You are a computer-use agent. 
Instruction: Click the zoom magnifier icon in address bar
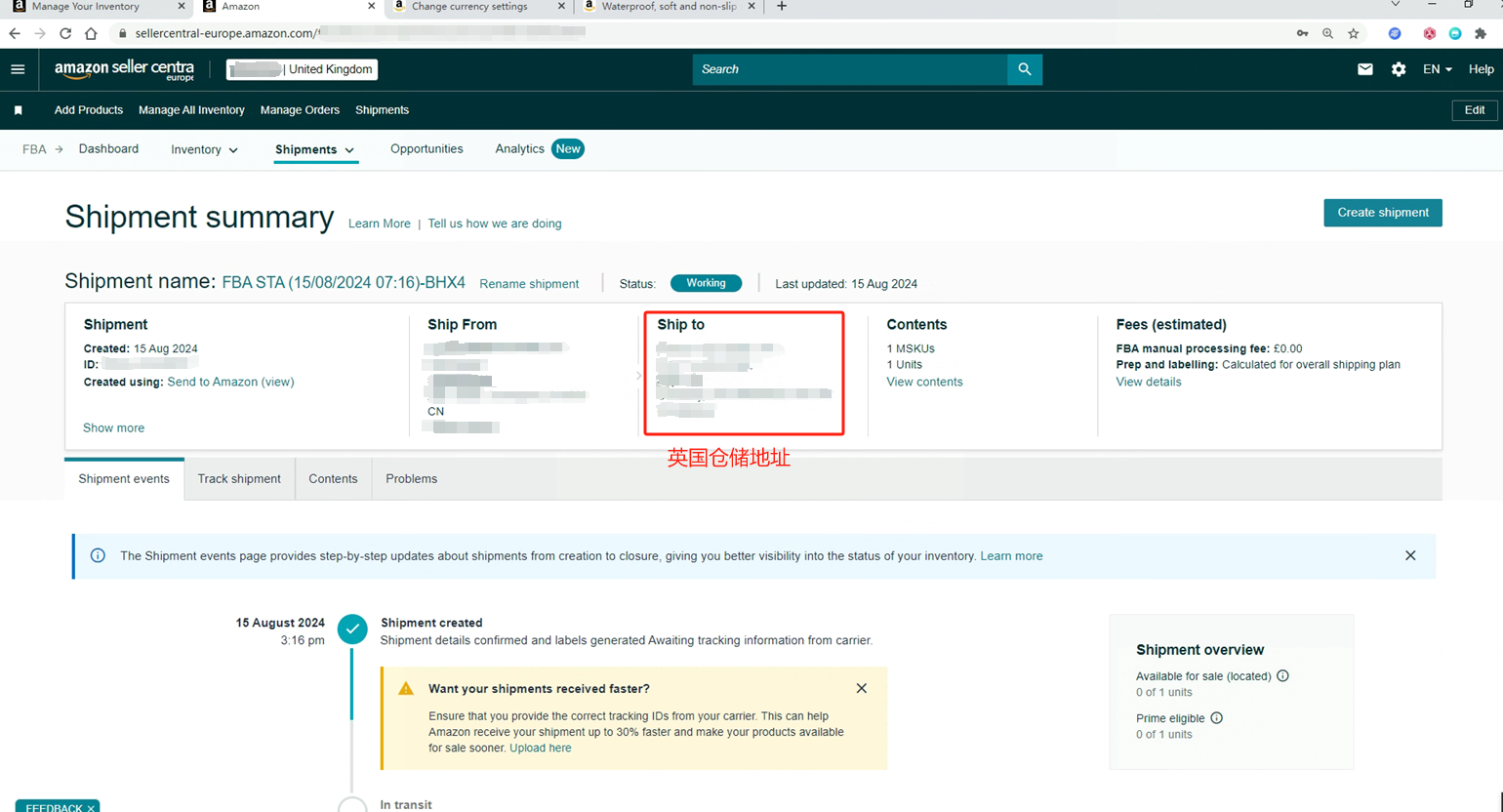[1328, 33]
